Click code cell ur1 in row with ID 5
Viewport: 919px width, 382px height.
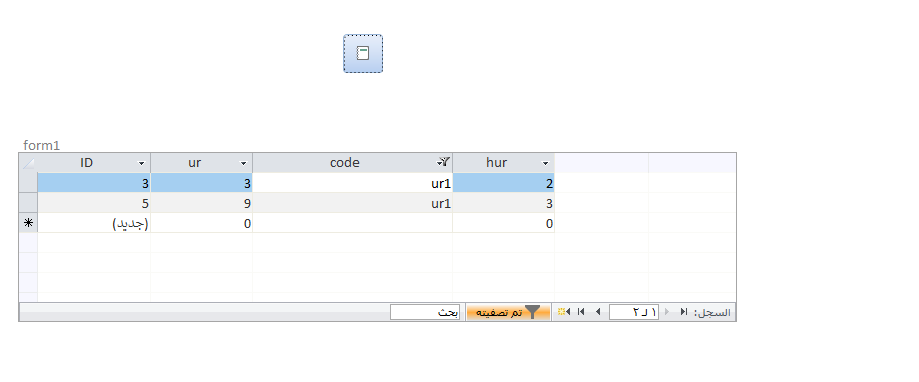[352, 203]
